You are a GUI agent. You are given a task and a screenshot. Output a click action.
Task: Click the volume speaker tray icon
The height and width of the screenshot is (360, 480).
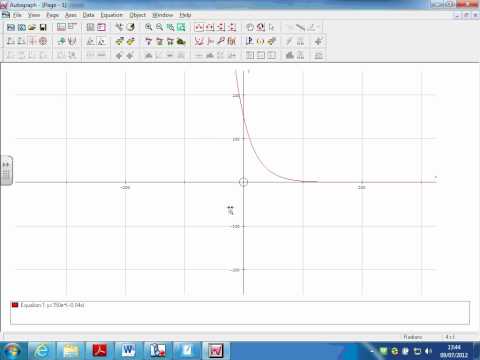coord(429,351)
